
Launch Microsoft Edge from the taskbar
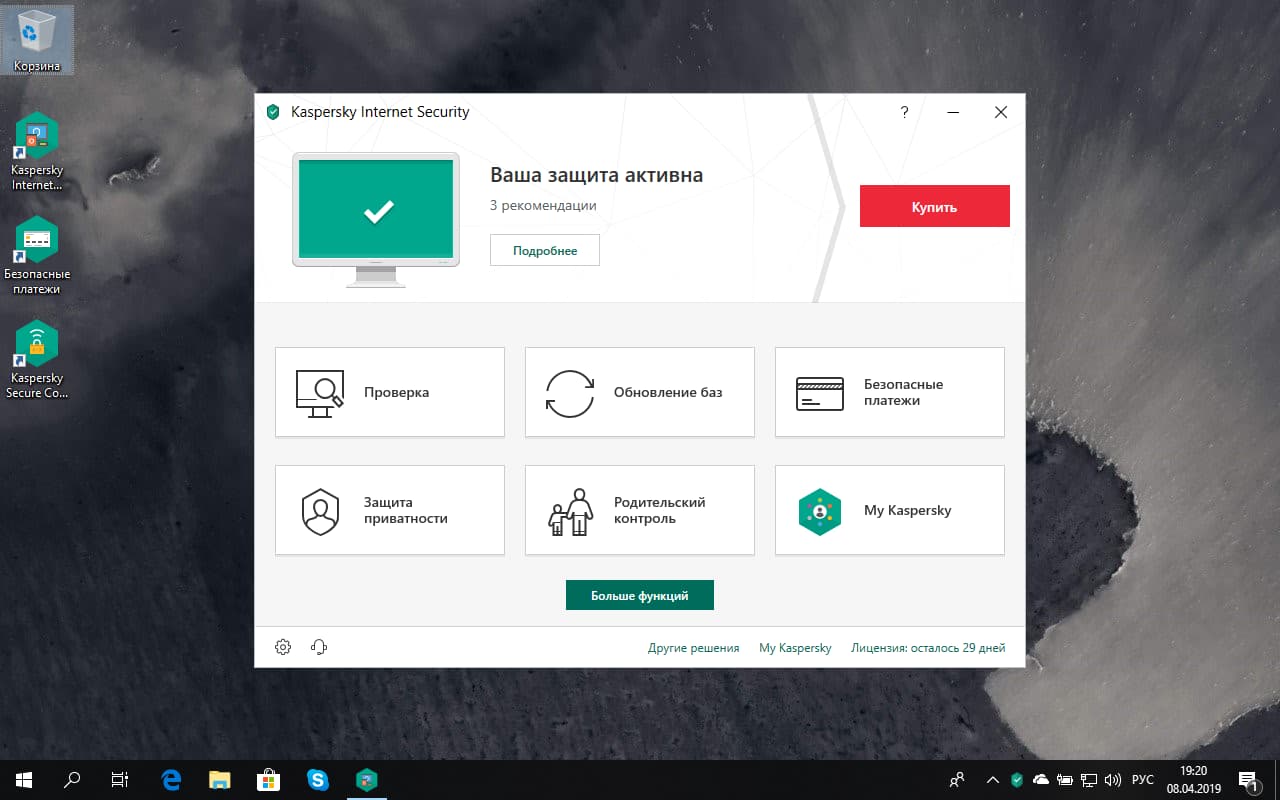172,779
